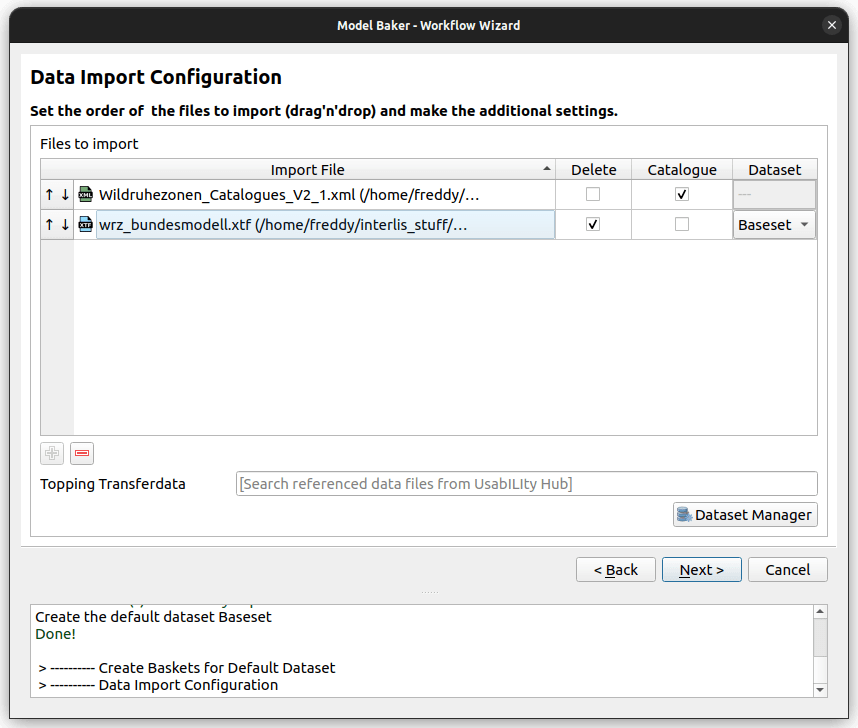Click the up arrow on the Wildruhezonen row
Viewport: 858px width, 728px height.
tap(48, 194)
